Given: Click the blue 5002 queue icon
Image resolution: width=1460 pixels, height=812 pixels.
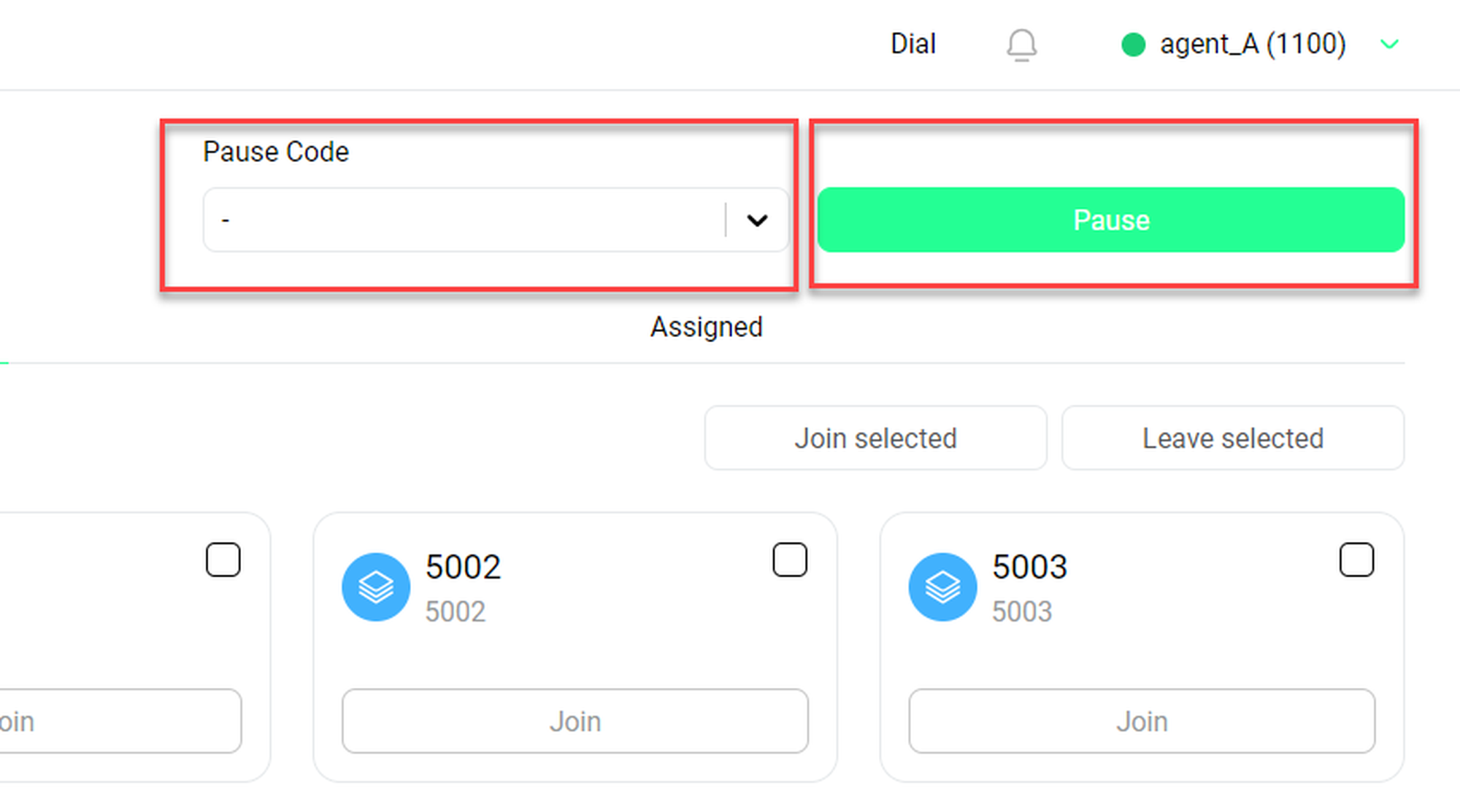Looking at the screenshot, I should 376,587.
